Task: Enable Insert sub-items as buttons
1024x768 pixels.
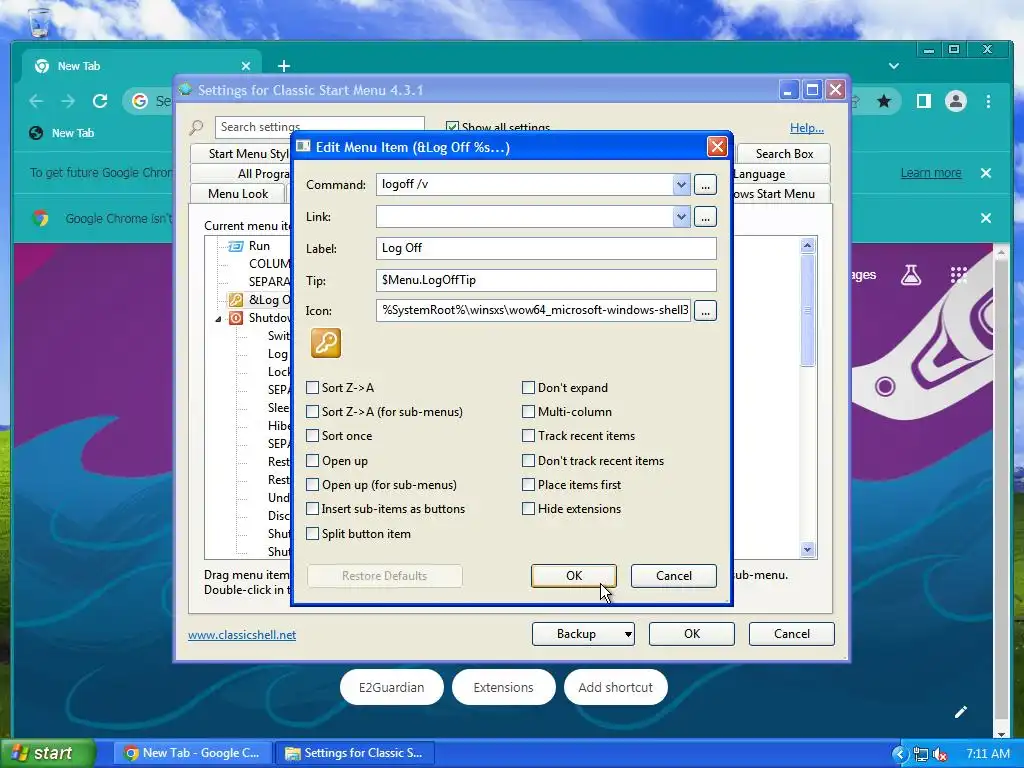Action: pyautogui.click(x=312, y=509)
